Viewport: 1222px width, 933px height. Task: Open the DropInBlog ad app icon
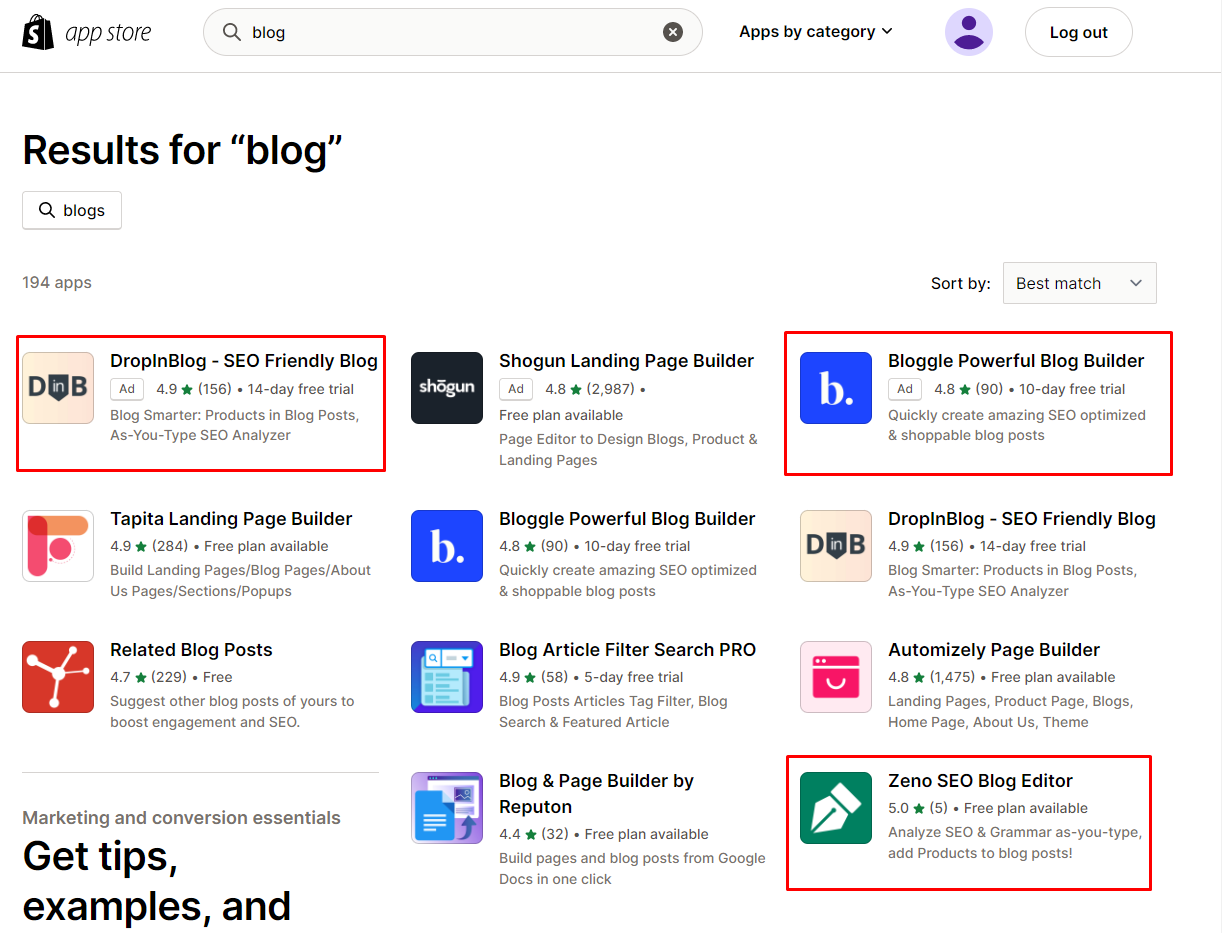58,388
